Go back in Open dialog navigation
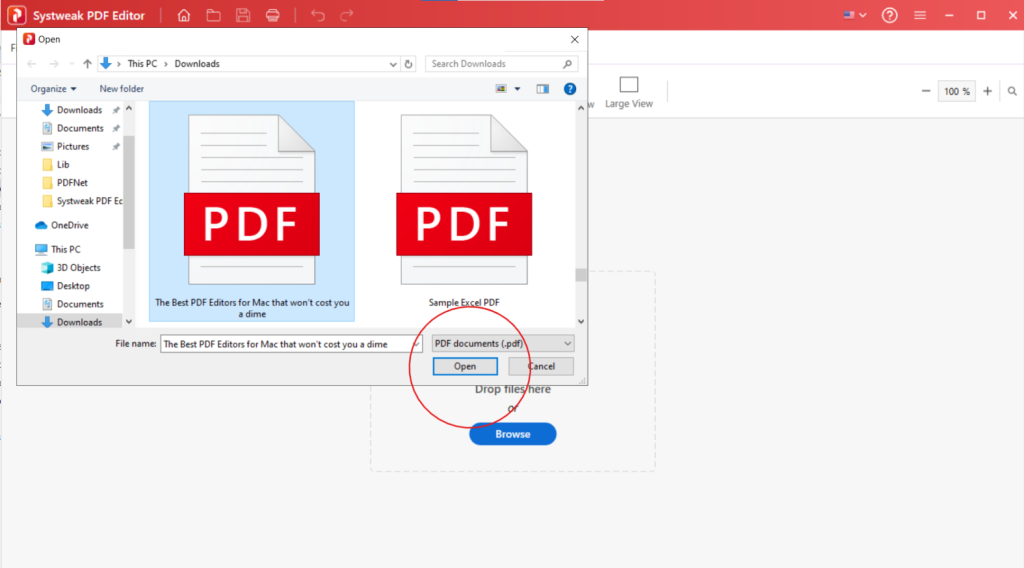 (x=32, y=64)
